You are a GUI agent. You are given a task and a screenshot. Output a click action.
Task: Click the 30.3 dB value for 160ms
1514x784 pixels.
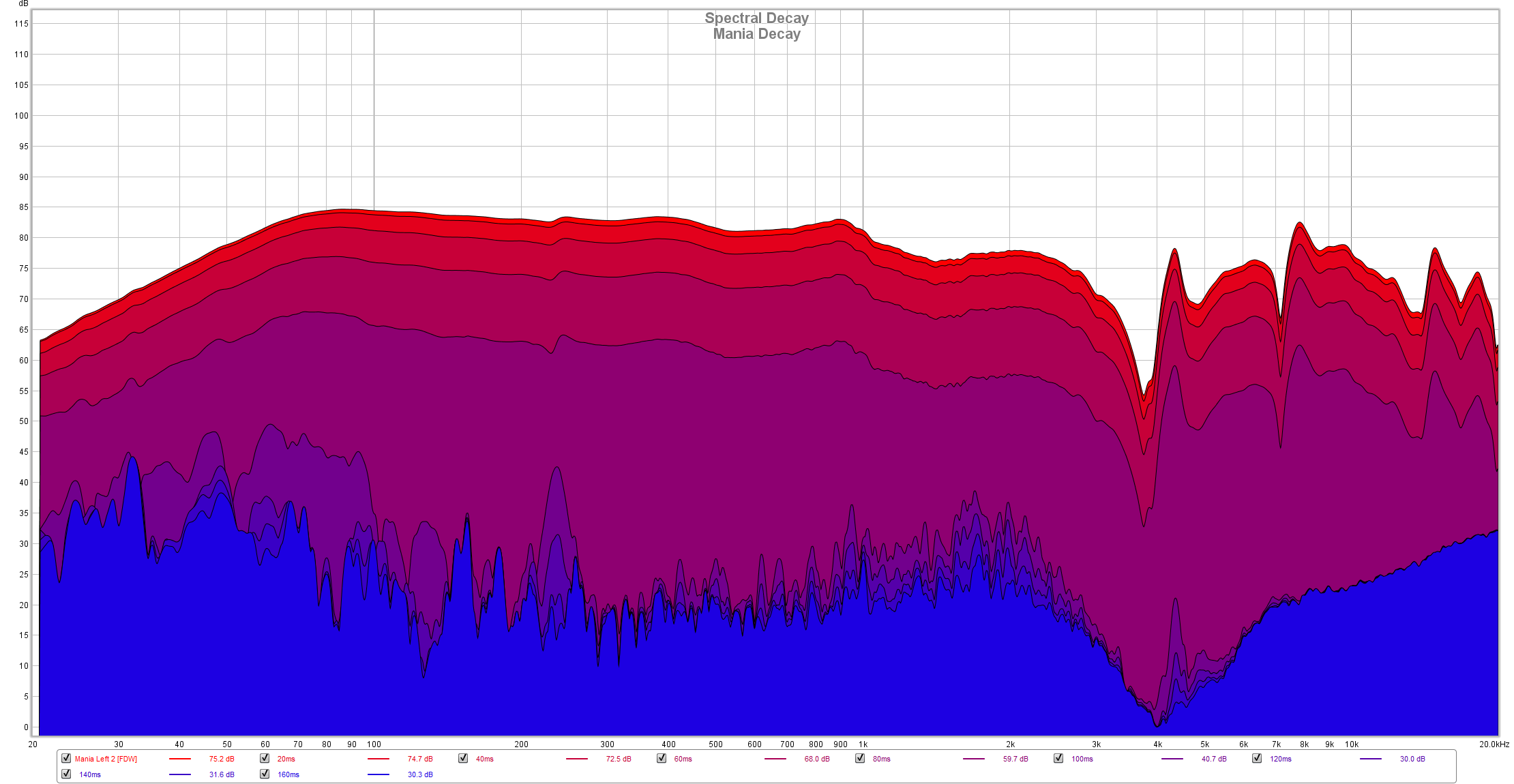click(x=420, y=774)
